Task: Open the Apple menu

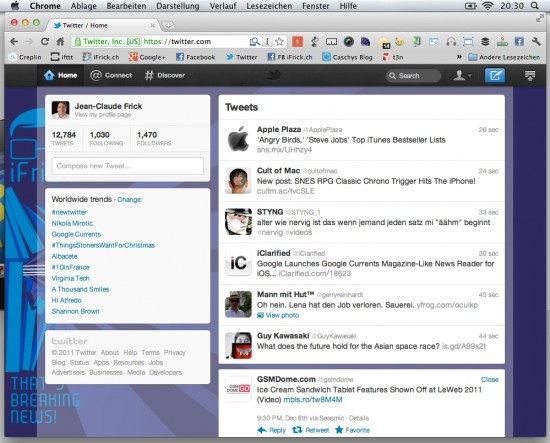Action: pyautogui.click(x=15, y=6)
